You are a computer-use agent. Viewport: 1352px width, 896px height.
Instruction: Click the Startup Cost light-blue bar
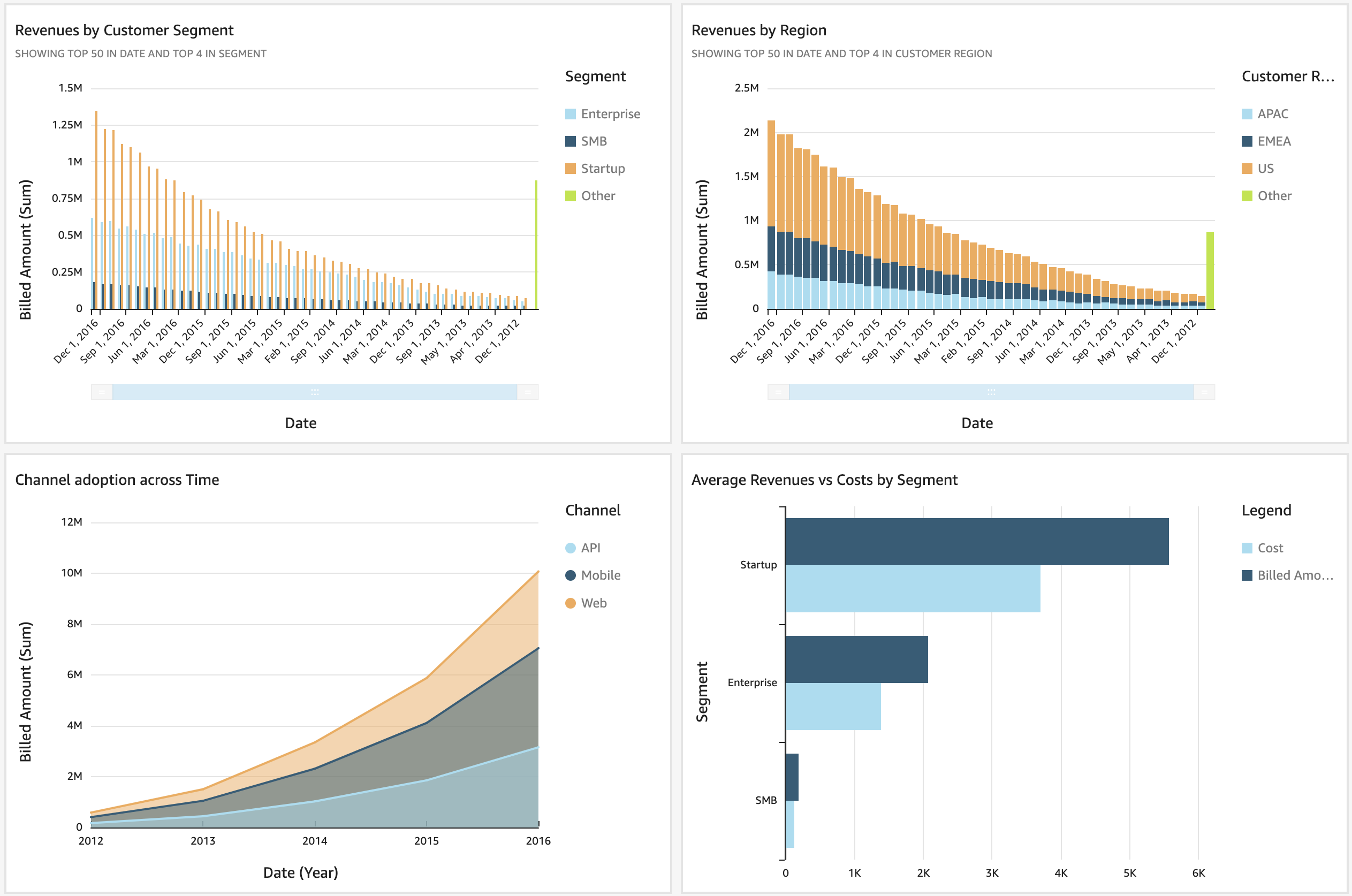click(x=913, y=589)
